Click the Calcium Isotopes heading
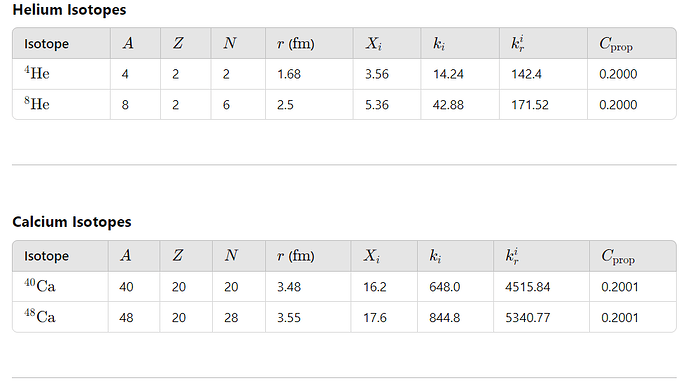This screenshot has width=690, height=382. (72, 222)
